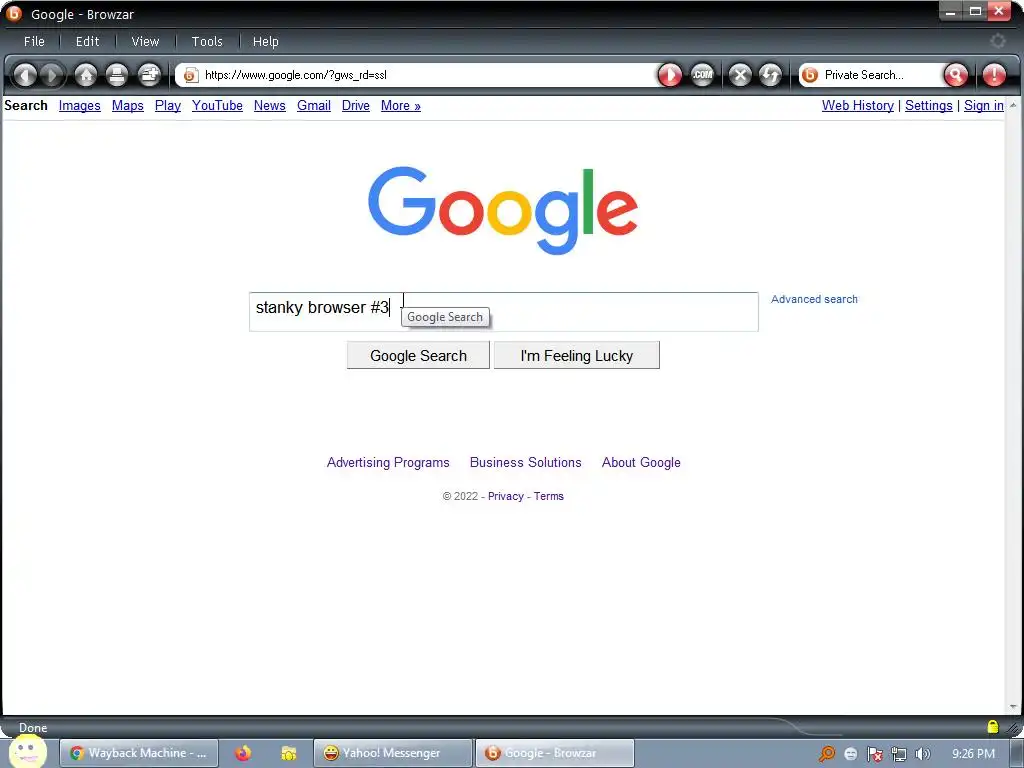Click the Google Search button

click(418, 355)
